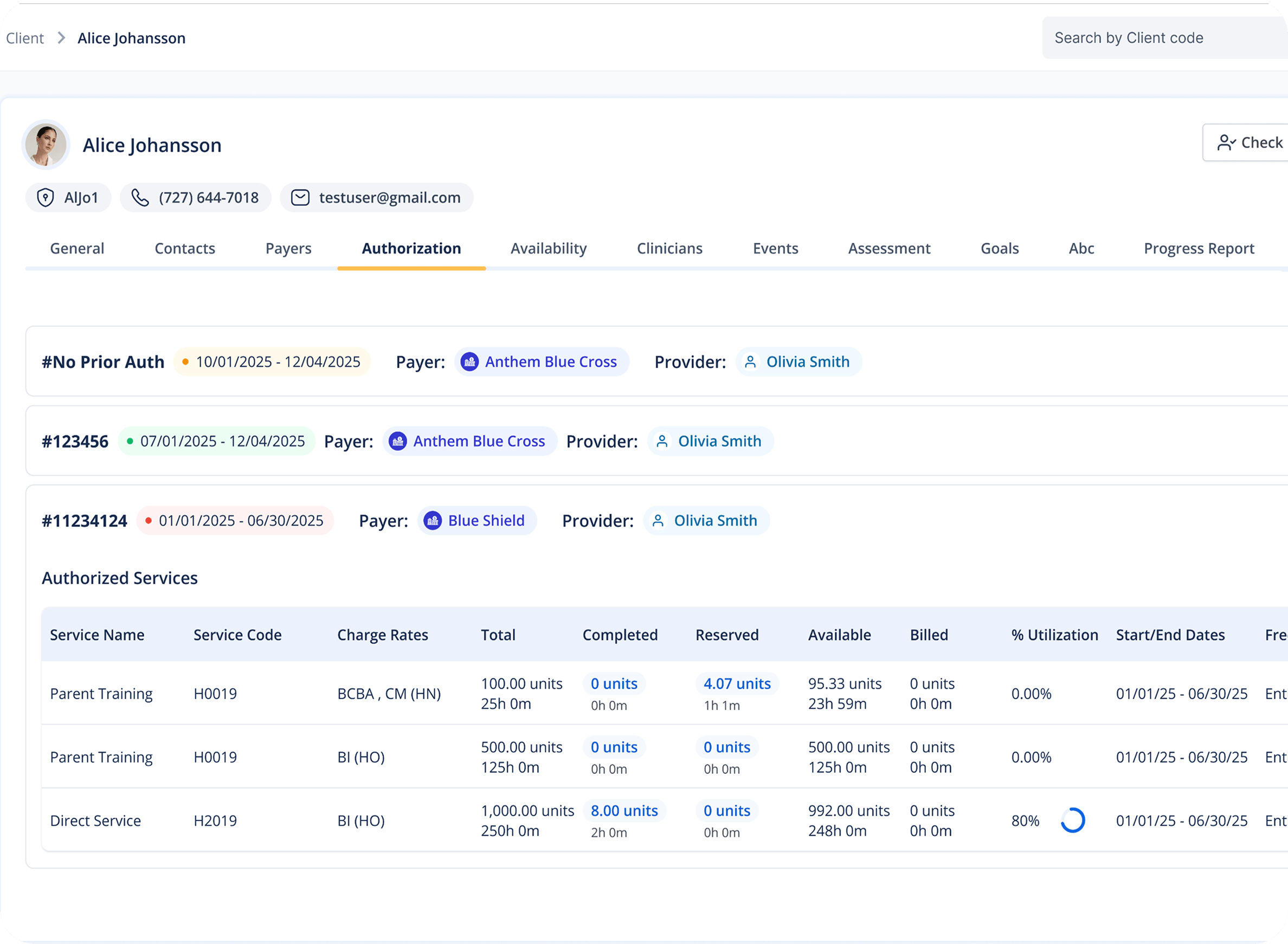Click the Client breadcrumb link
The width and height of the screenshot is (1288, 944).
pyautogui.click(x=24, y=38)
